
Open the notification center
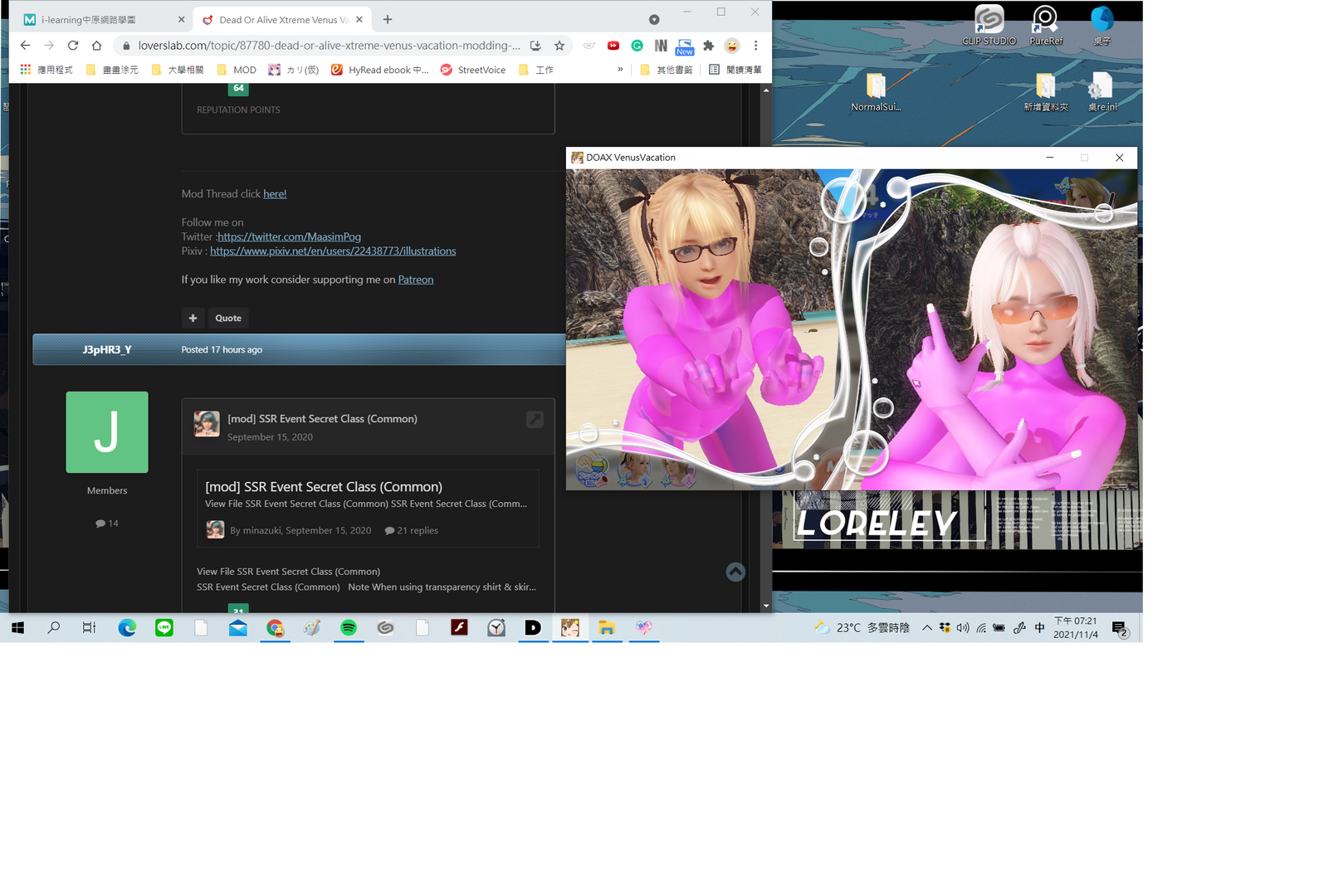coord(1120,629)
